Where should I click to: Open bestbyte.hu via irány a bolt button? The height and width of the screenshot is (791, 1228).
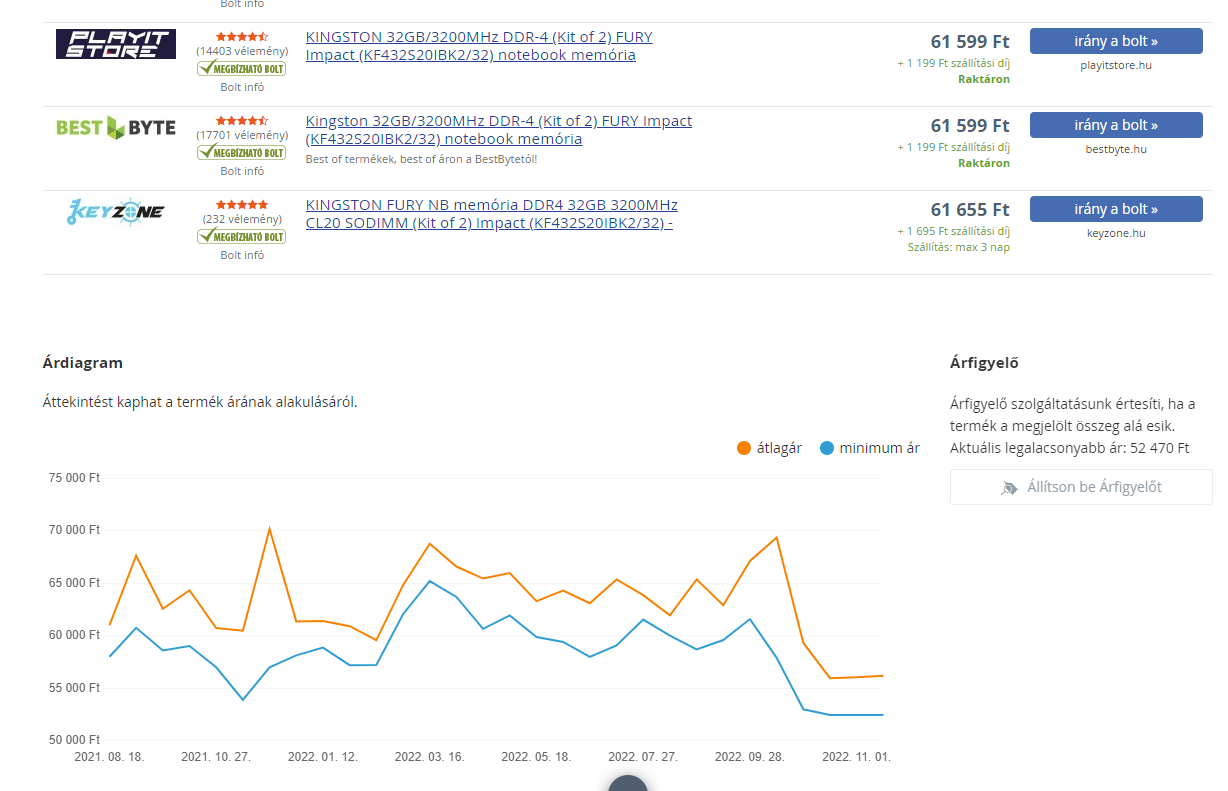(1116, 125)
